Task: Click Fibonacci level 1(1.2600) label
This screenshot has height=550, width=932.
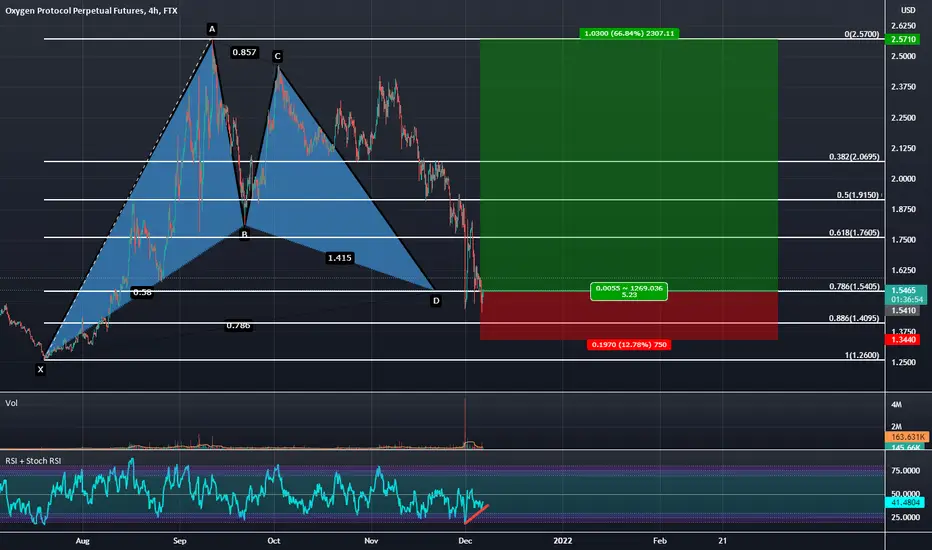Action: 862,355
